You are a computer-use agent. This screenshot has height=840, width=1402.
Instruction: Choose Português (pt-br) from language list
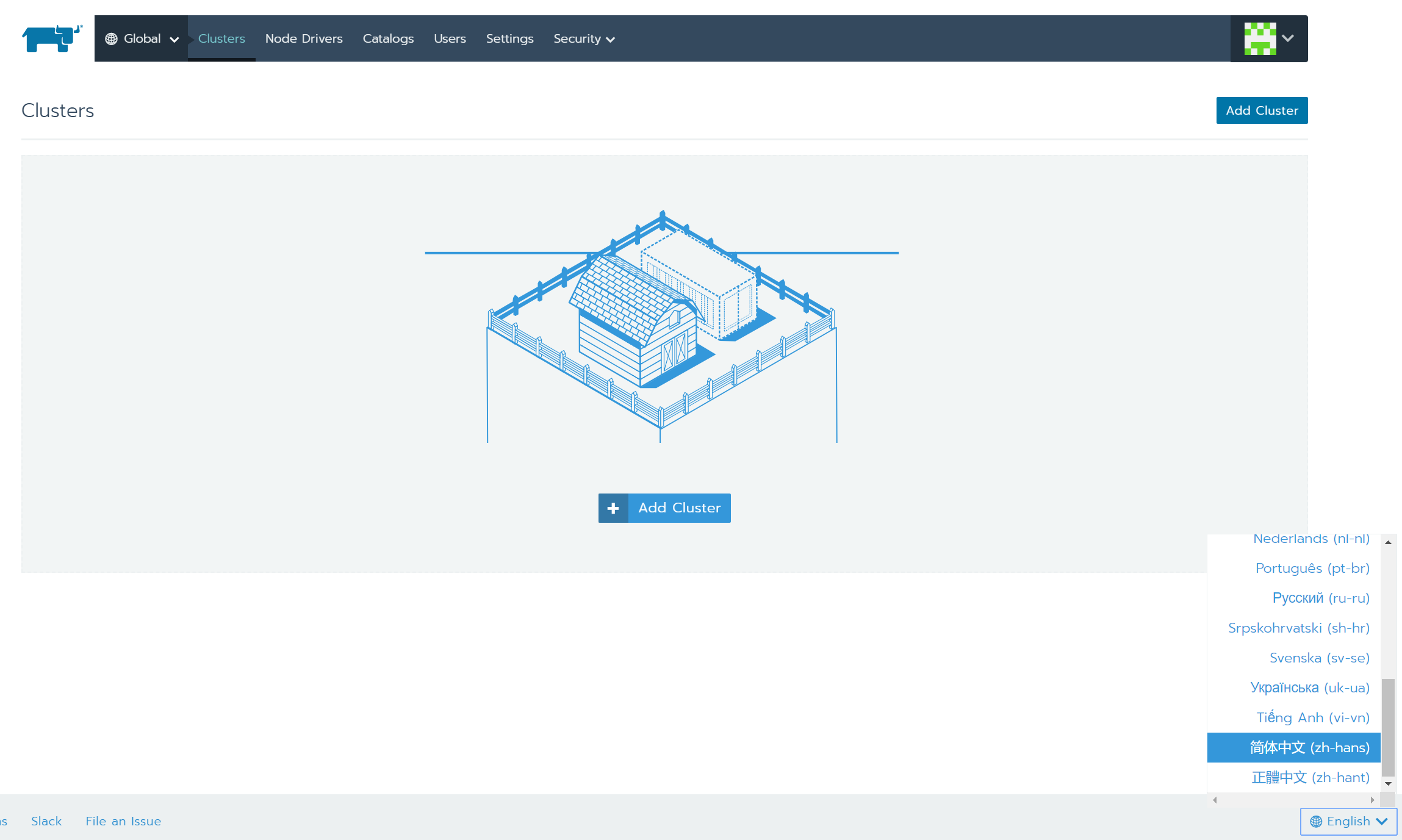[x=1312, y=569]
